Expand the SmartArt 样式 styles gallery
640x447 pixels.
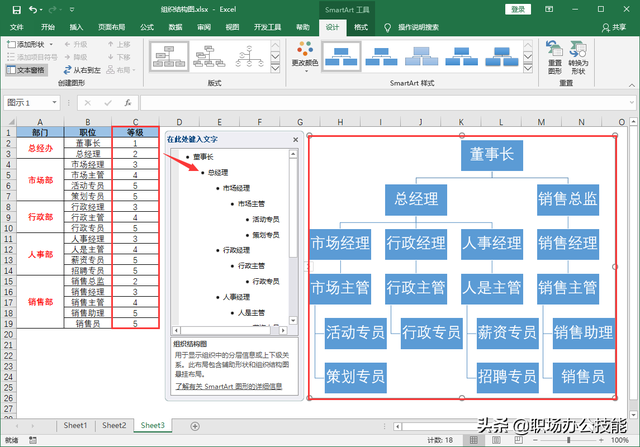coord(528,68)
